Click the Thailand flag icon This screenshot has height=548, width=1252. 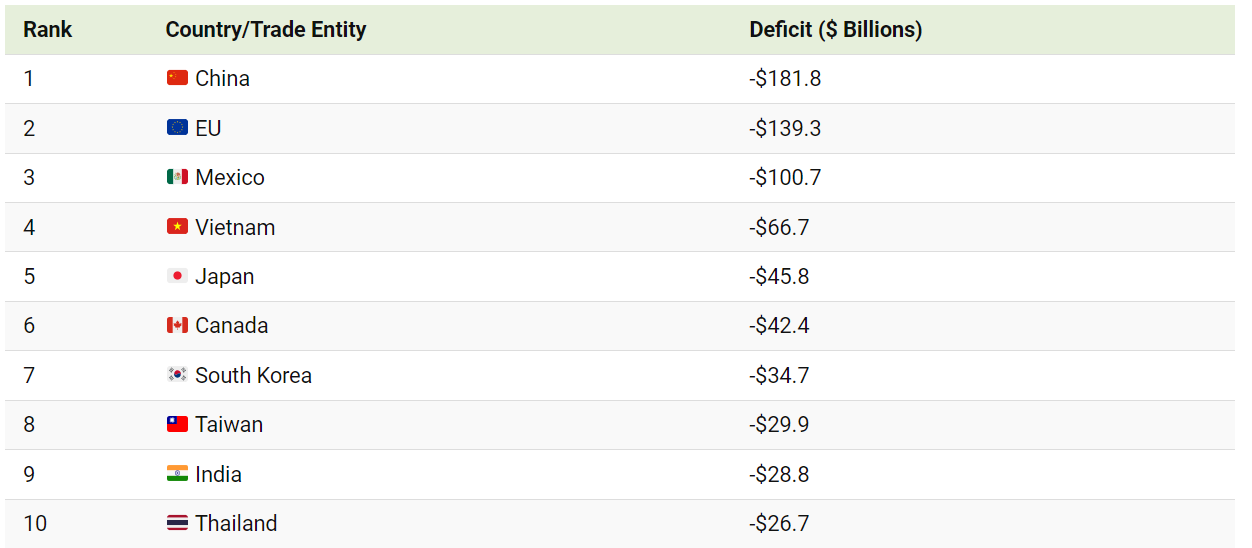point(177,523)
